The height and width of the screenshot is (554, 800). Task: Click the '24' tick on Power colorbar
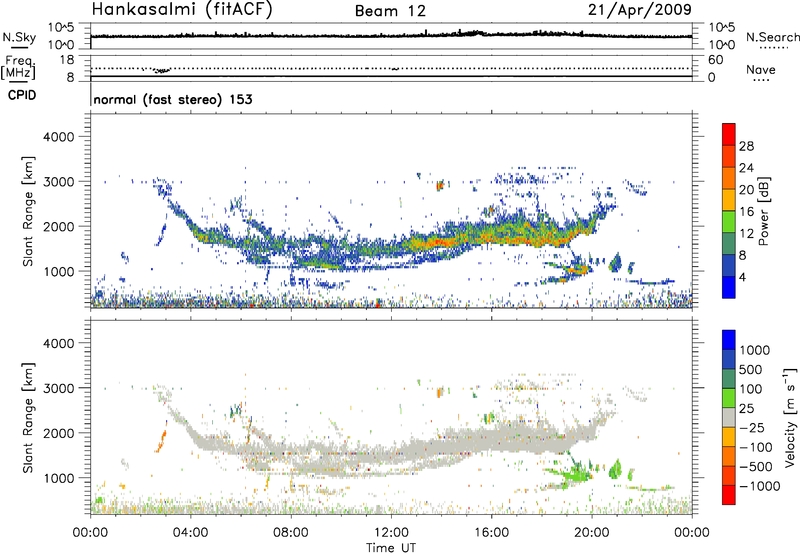(x=746, y=168)
